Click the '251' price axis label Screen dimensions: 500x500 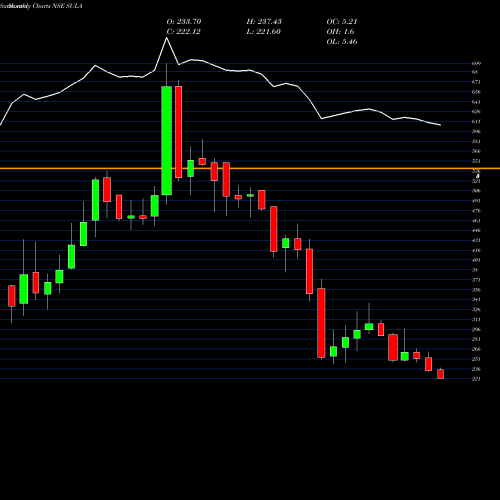pos(476,359)
